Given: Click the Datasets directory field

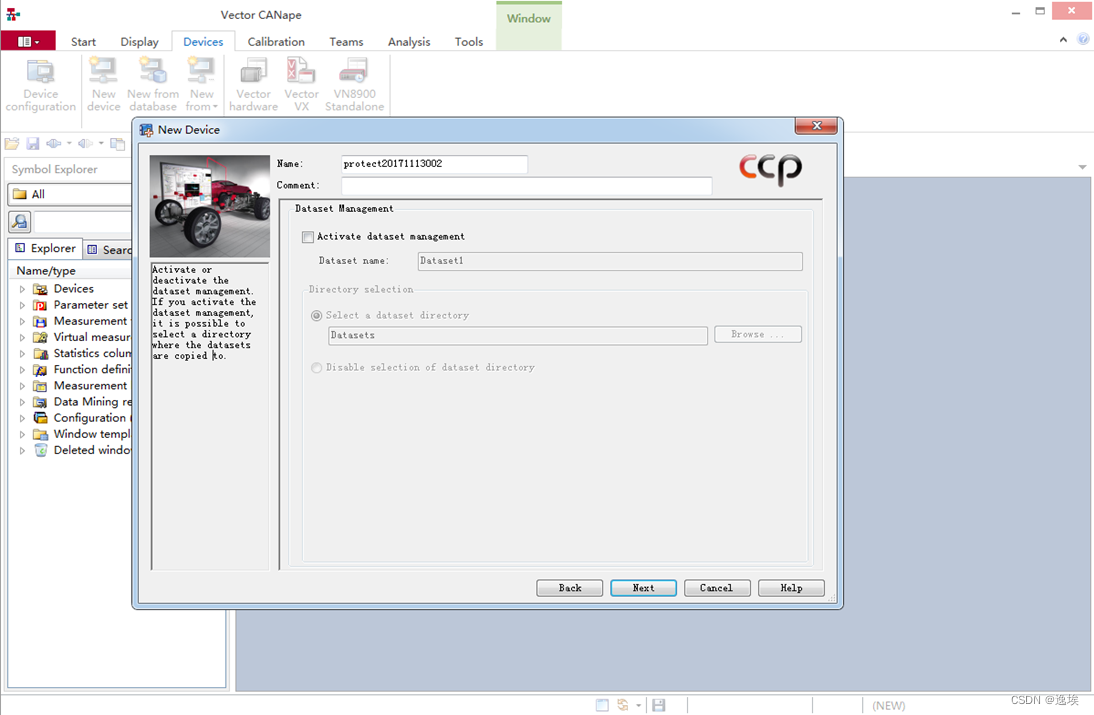Looking at the screenshot, I should 518,336.
